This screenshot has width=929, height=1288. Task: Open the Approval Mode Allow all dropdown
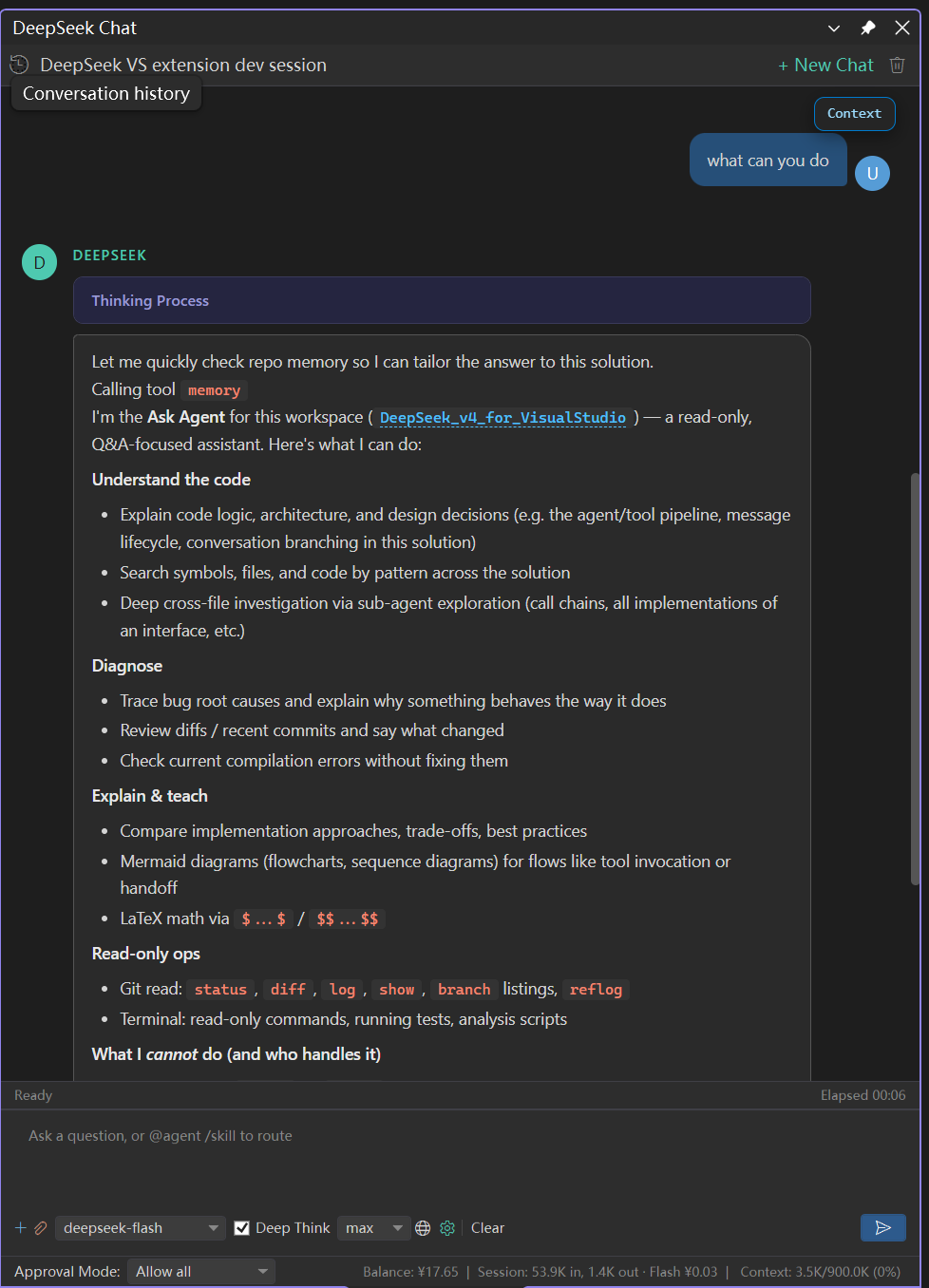[201, 1271]
